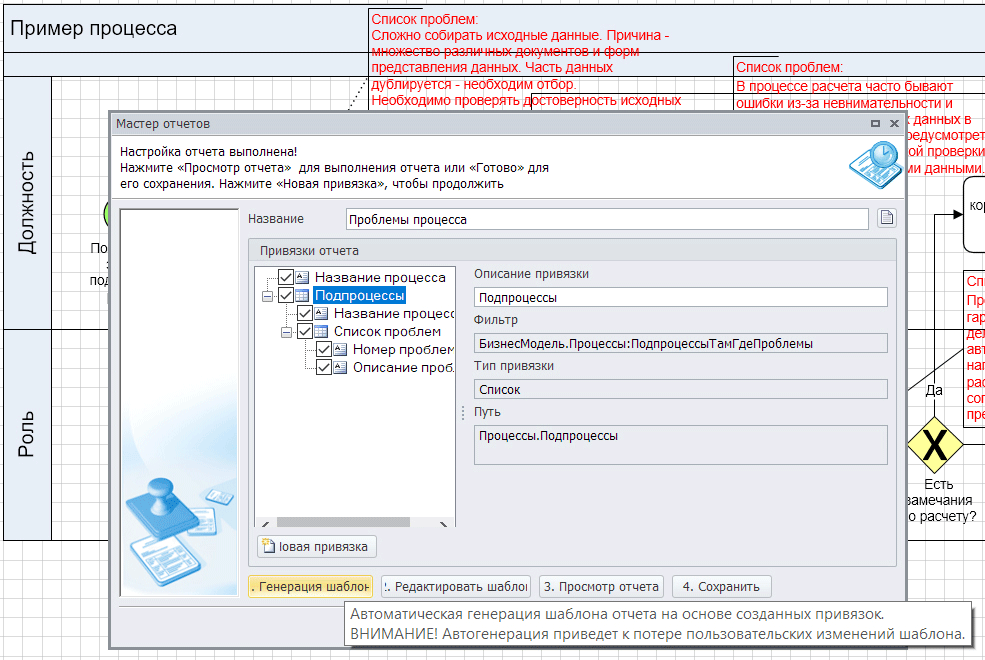
Task: Maximize the Мастер отчетов dialog
Action: (x=875, y=124)
